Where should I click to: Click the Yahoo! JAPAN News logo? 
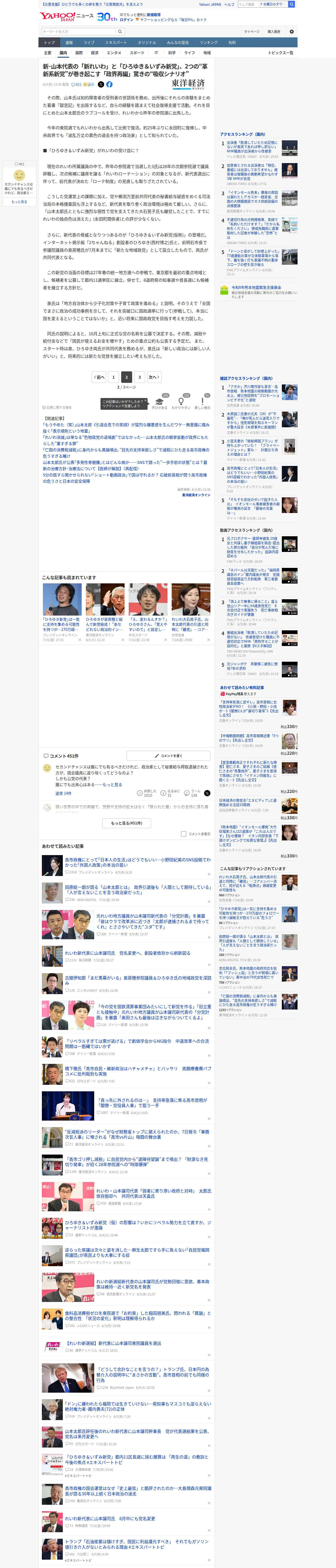[x=66, y=16]
